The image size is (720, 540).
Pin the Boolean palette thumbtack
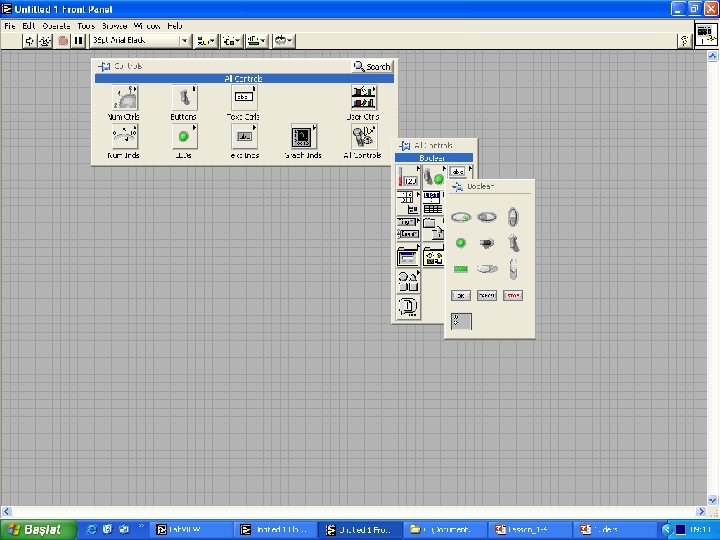(x=457, y=186)
